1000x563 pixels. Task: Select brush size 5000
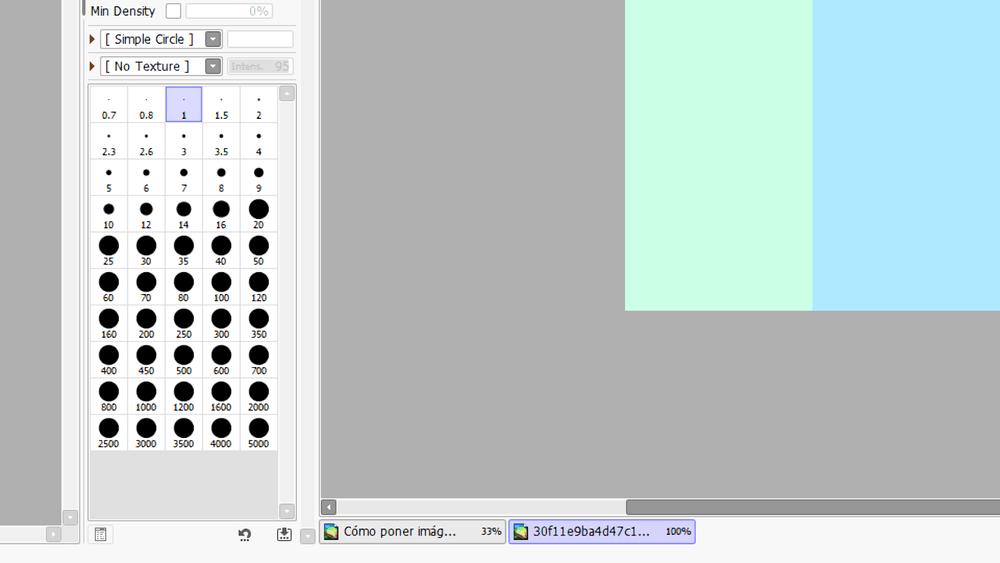coord(258,433)
